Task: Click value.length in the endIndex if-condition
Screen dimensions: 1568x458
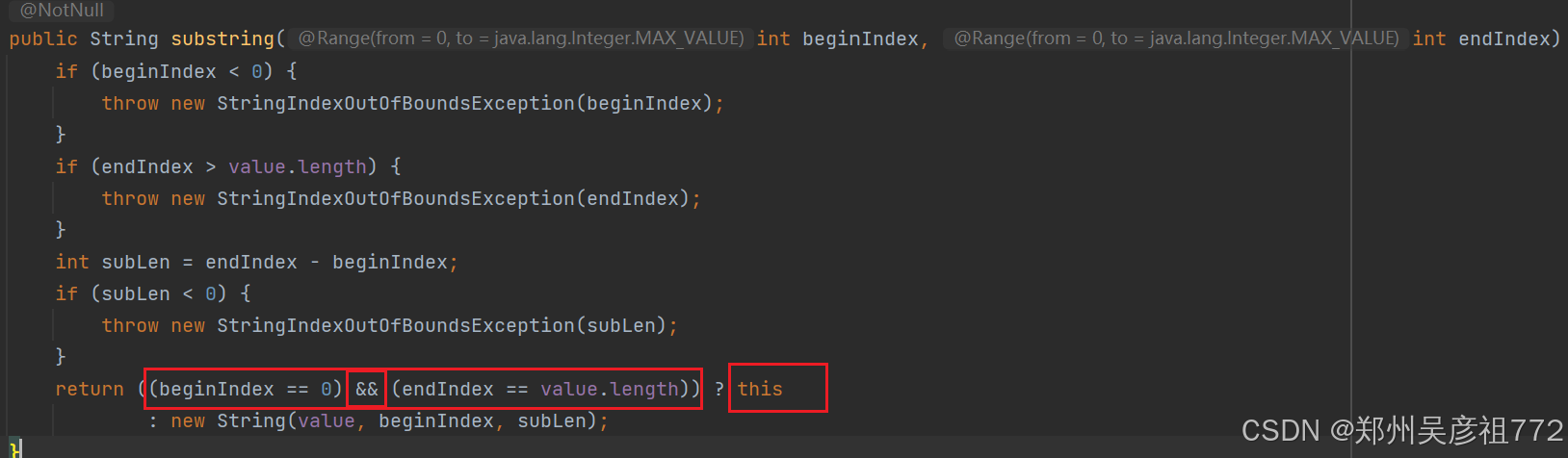Action: tap(298, 167)
